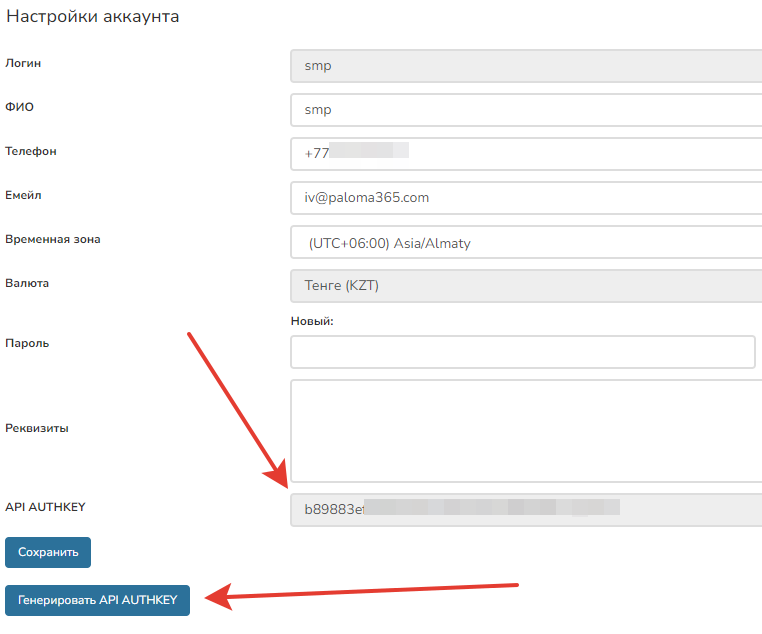Click the Емейл field with iv@paloma365.com

pyautogui.click(x=525, y=198)
